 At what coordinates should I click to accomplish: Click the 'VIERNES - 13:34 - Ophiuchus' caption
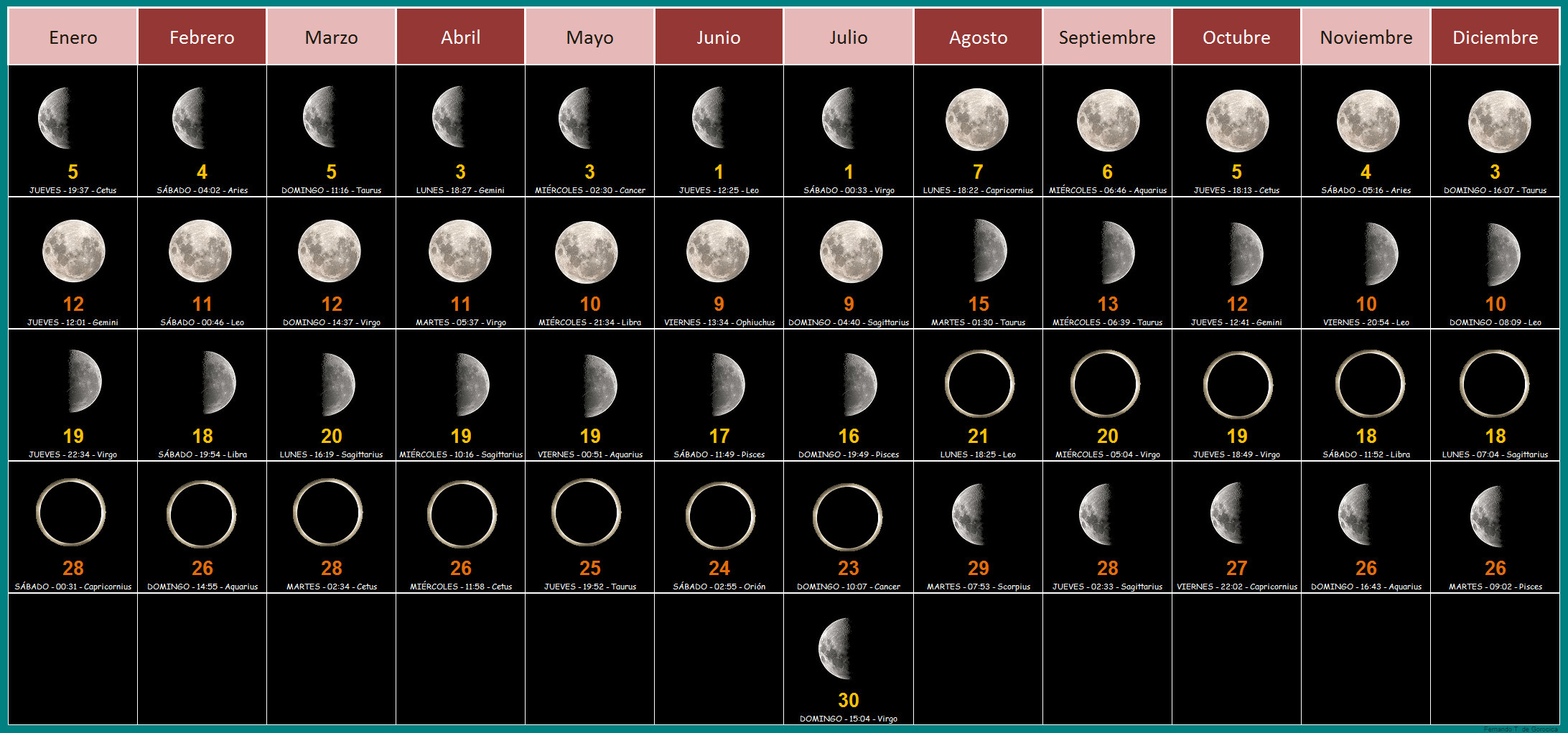tap(719, 322)
